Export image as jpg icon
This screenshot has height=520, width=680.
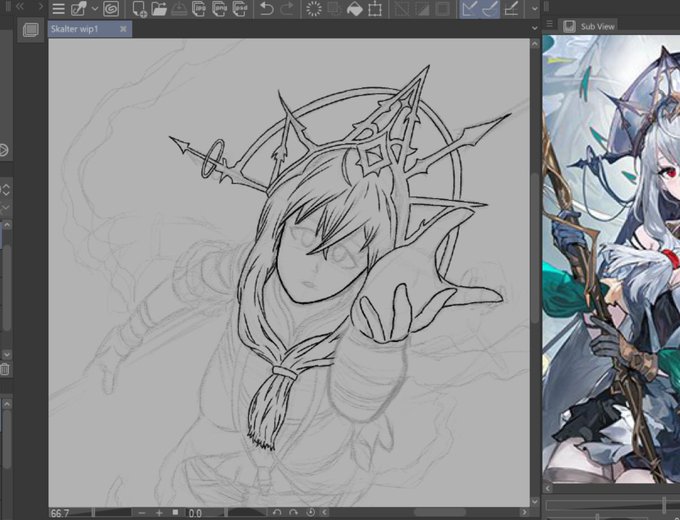point(199,9)
